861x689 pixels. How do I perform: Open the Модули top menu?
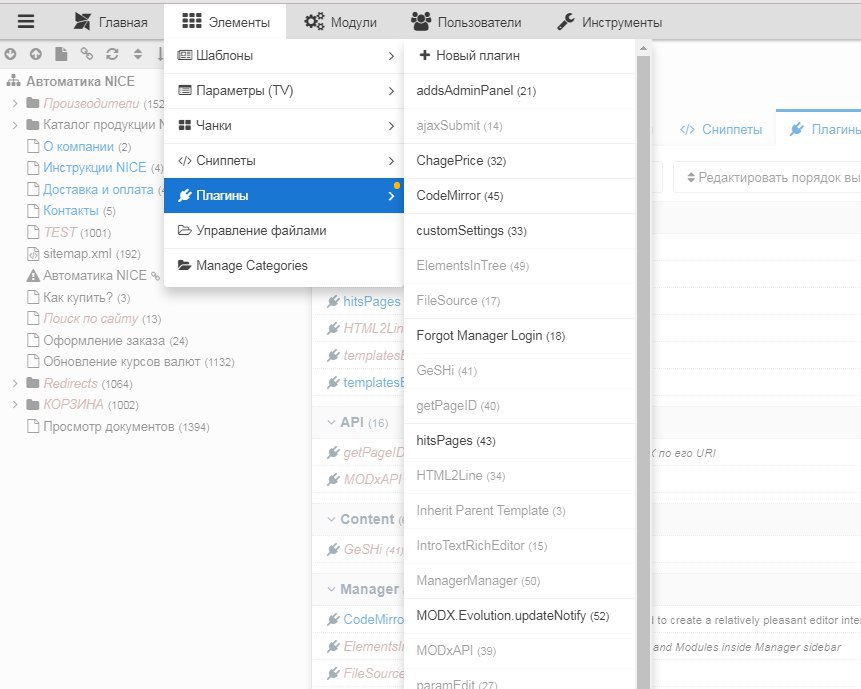click(x=340, y=22)
